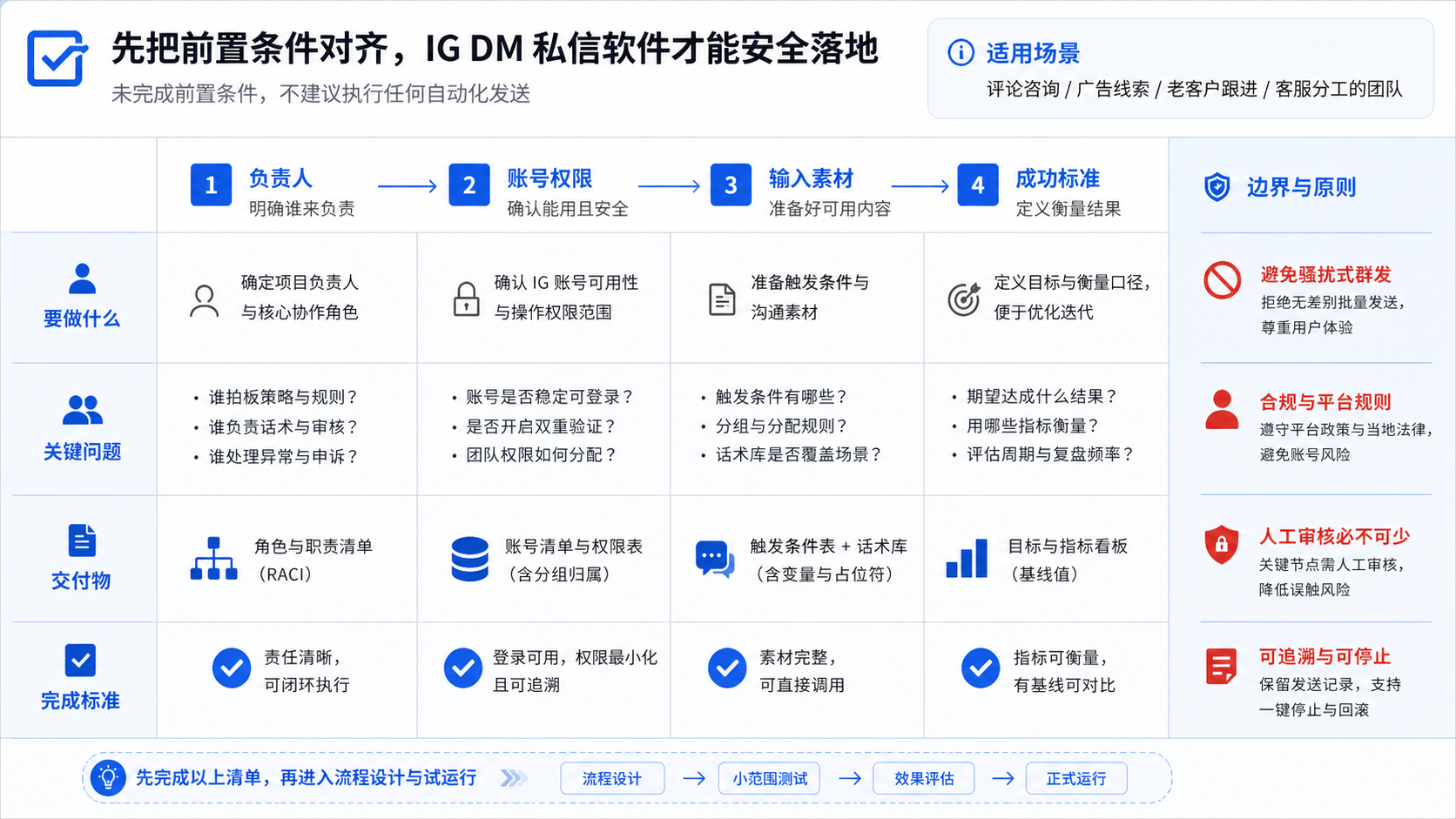Viewport: 1456px width, 819px height.
Task: Click the 输入素材 step title
Action: click(x=811, y=178)
